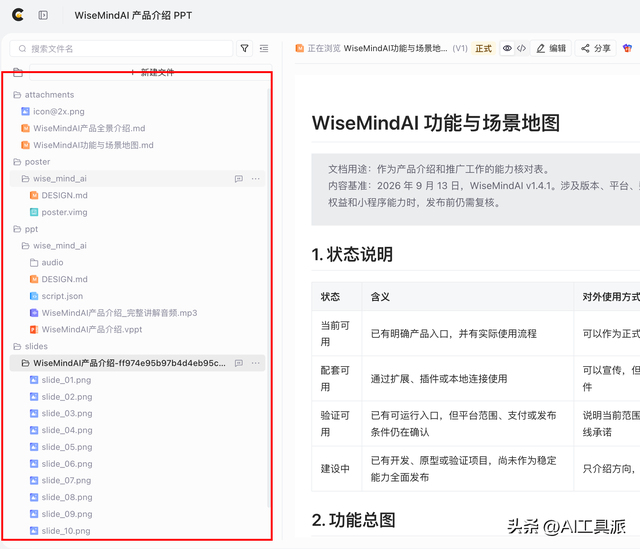
Task: Click the list view icon beside filter
Action: click(x=264, y=49)
